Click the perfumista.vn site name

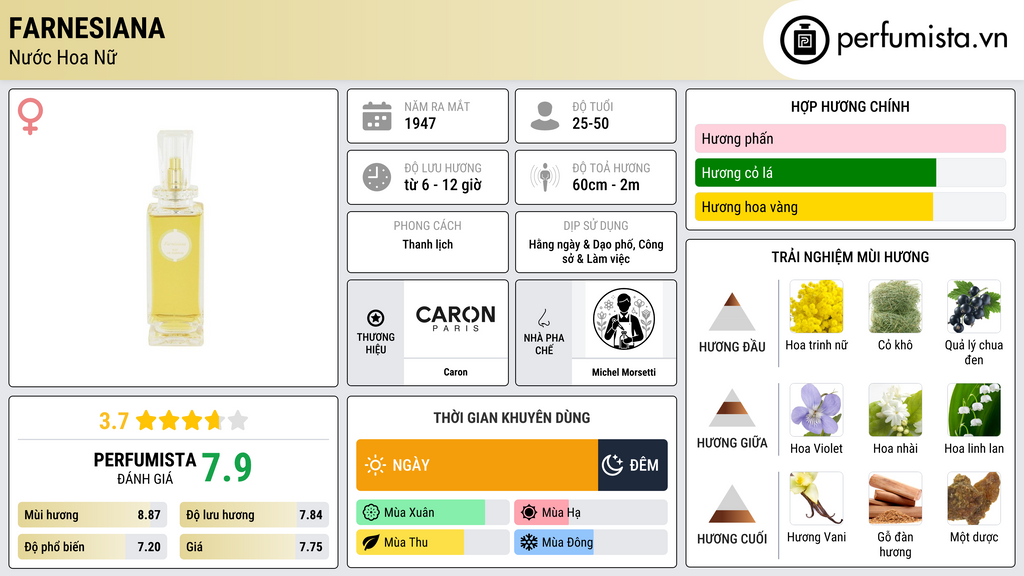coord(922,39)
